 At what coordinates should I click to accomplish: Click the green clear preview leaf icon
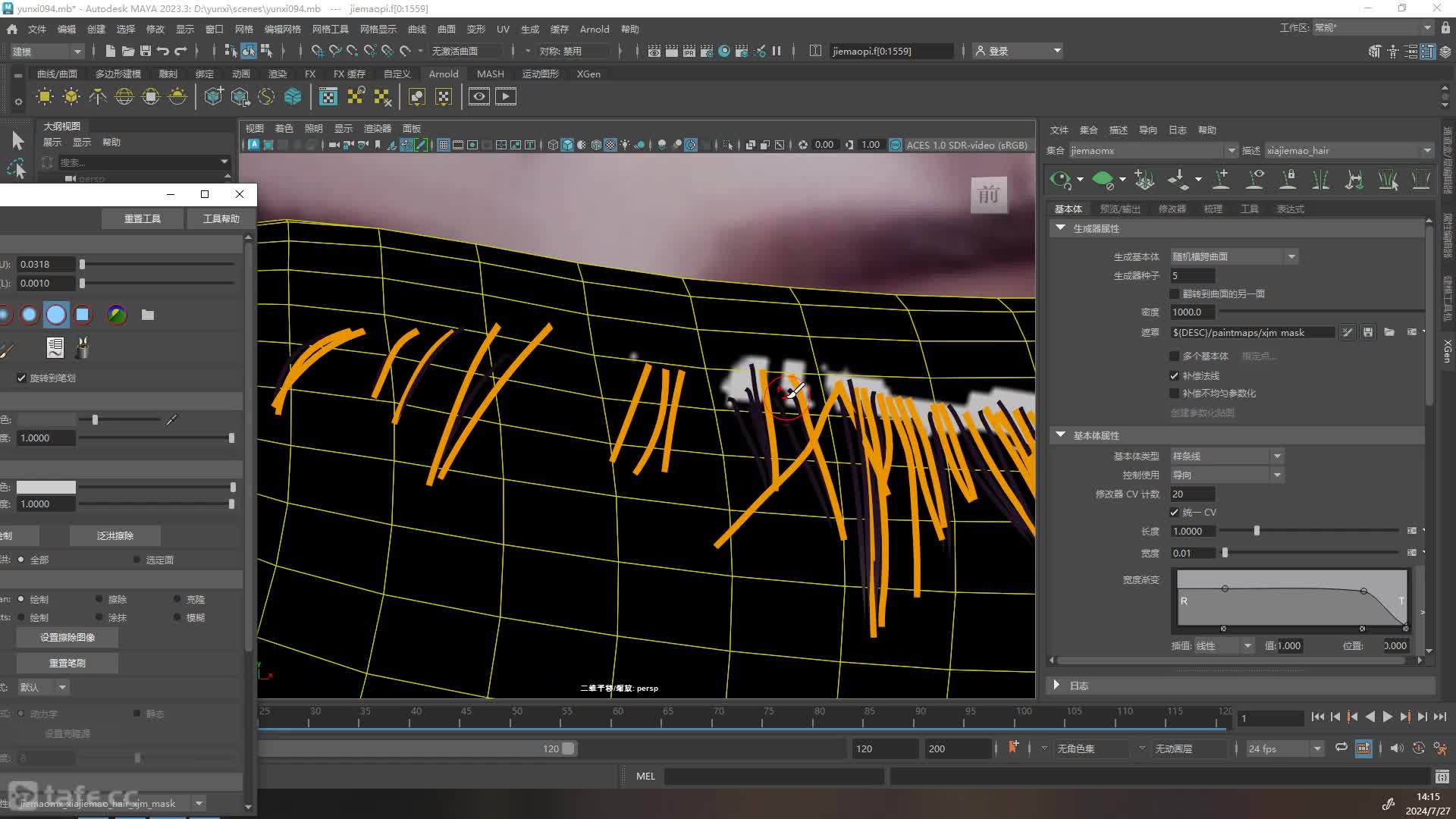tap(1103, 180)
